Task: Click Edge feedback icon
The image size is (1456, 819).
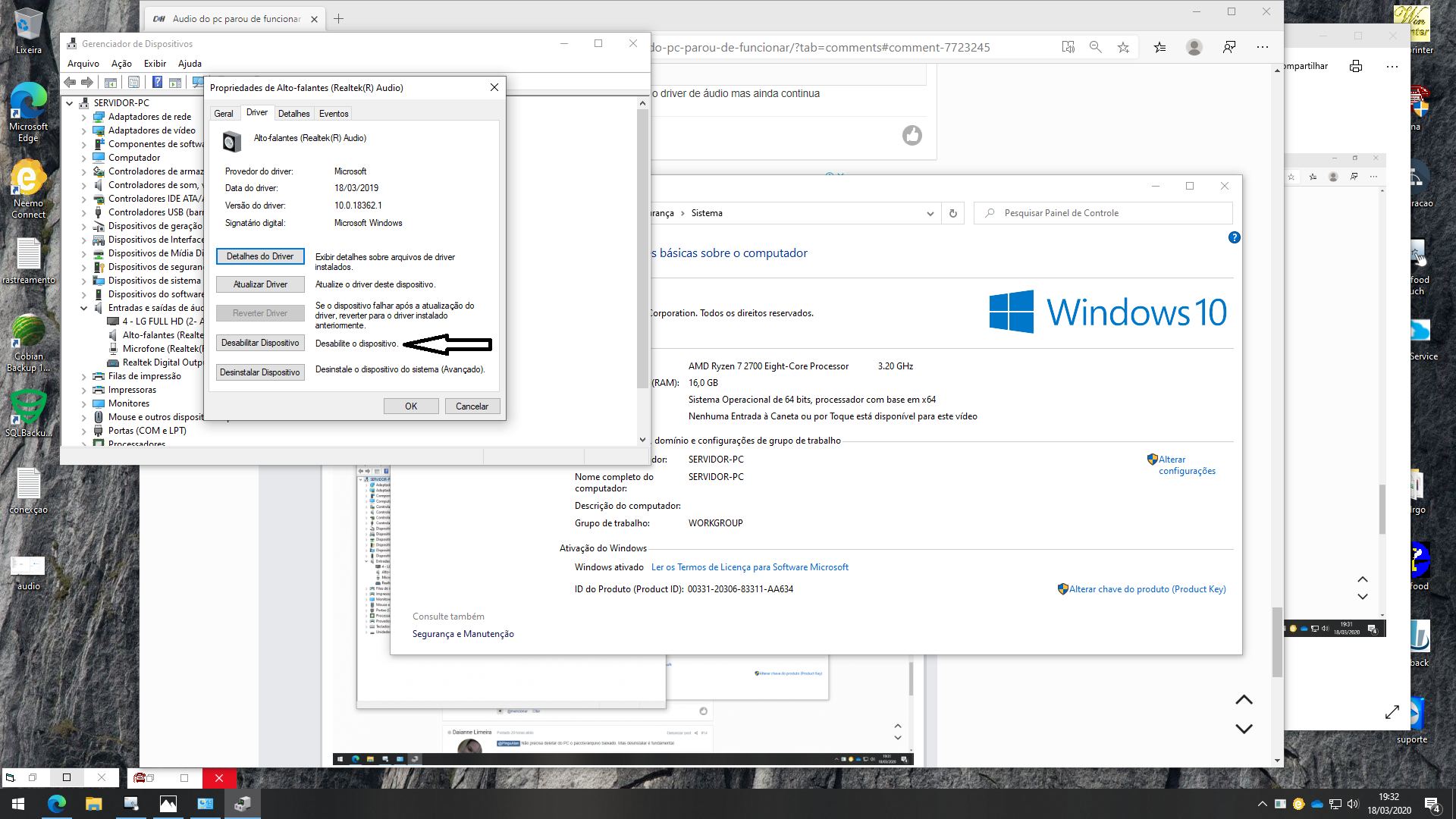Action: point(1229,47)
